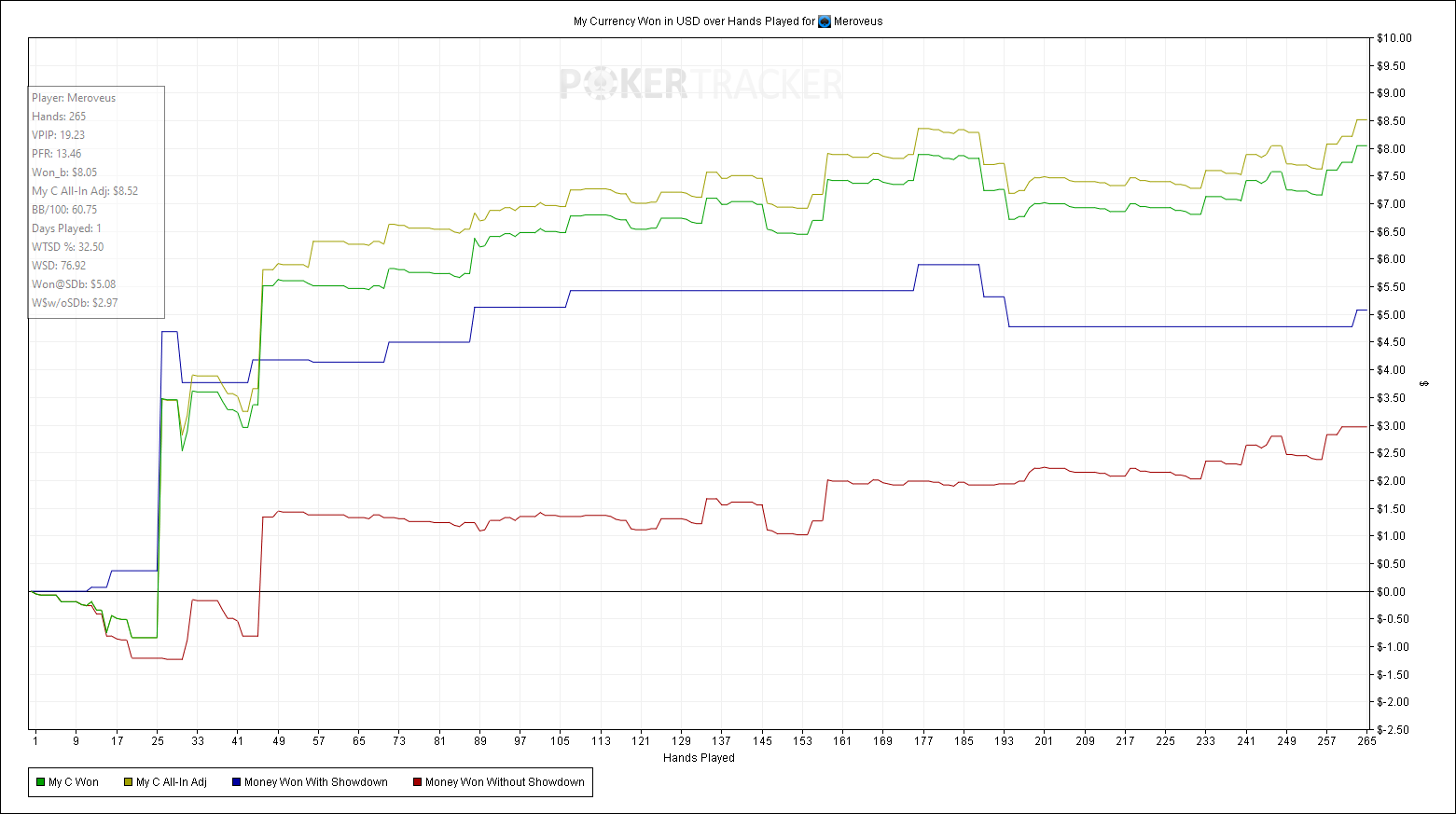Viewport: 1456px width, 814px height.
Task: Pick the red Money Won Without Showdown swatch
Action: click(417, 782)
